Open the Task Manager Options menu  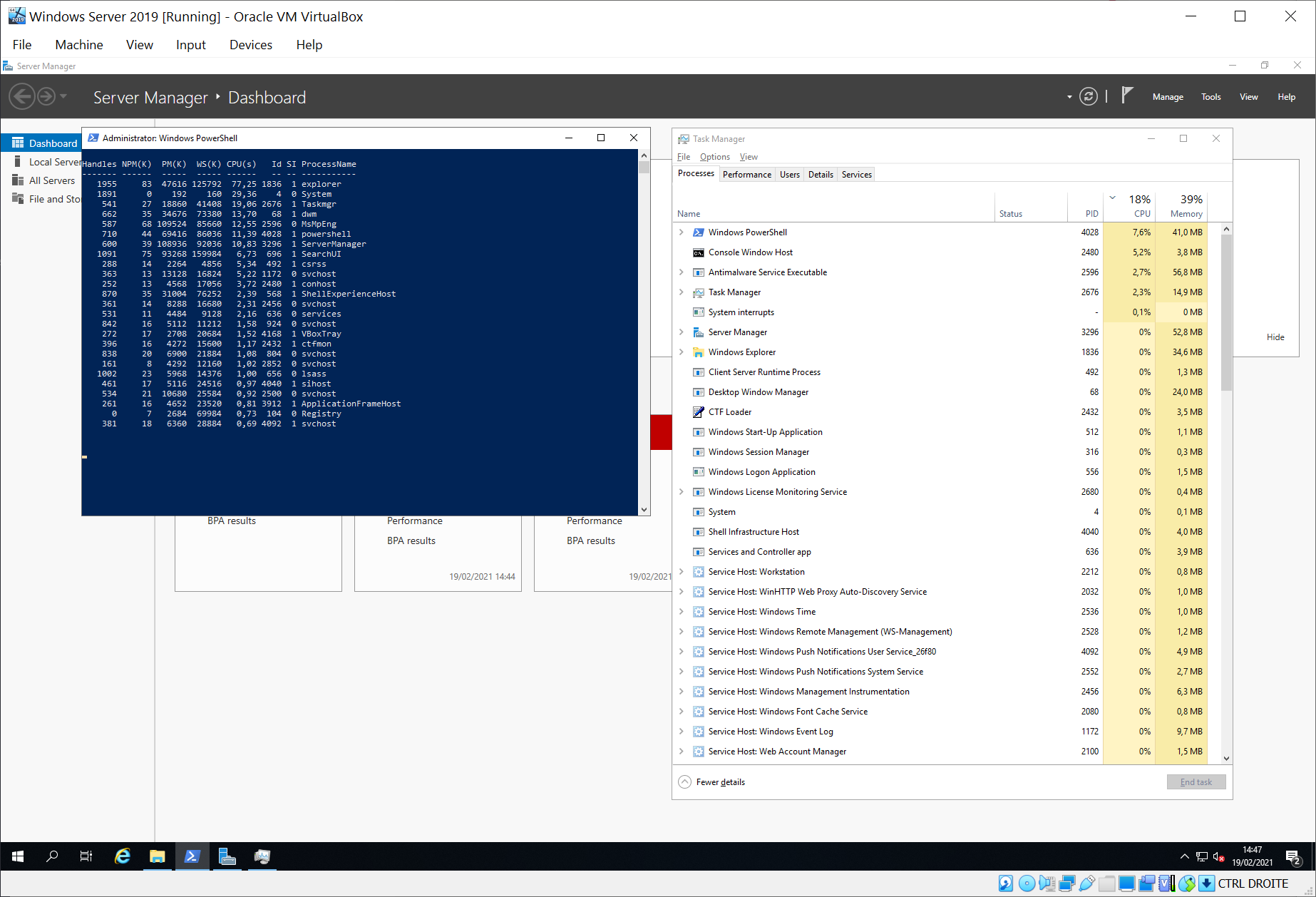pyautogui.click(x=714, y=157)
